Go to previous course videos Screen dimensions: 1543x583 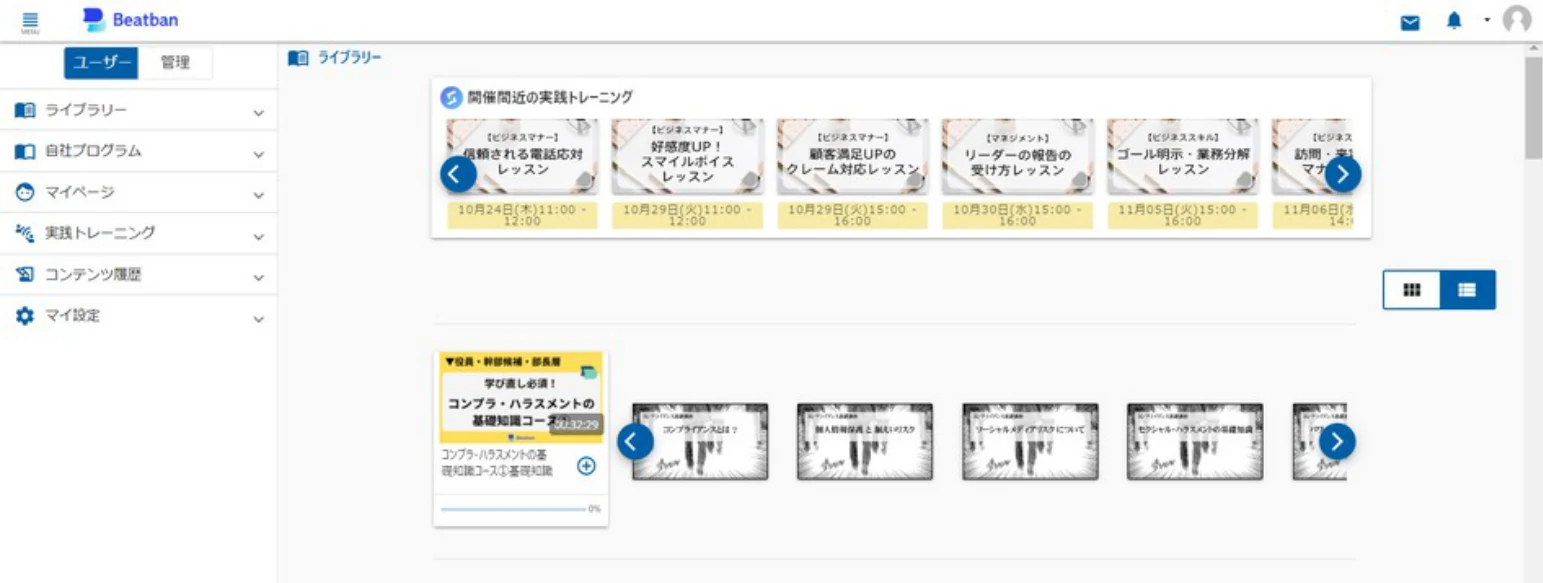pos(635,441)
